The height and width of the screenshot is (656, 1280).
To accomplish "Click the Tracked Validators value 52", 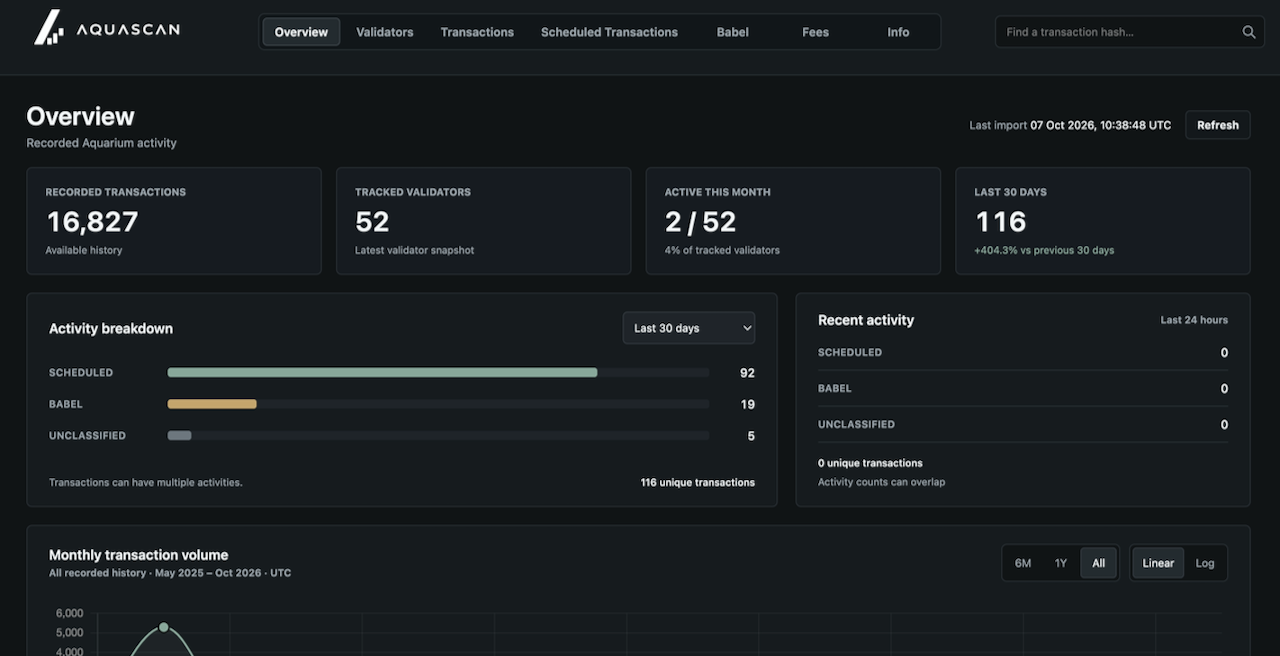I will tap(372, 221).
